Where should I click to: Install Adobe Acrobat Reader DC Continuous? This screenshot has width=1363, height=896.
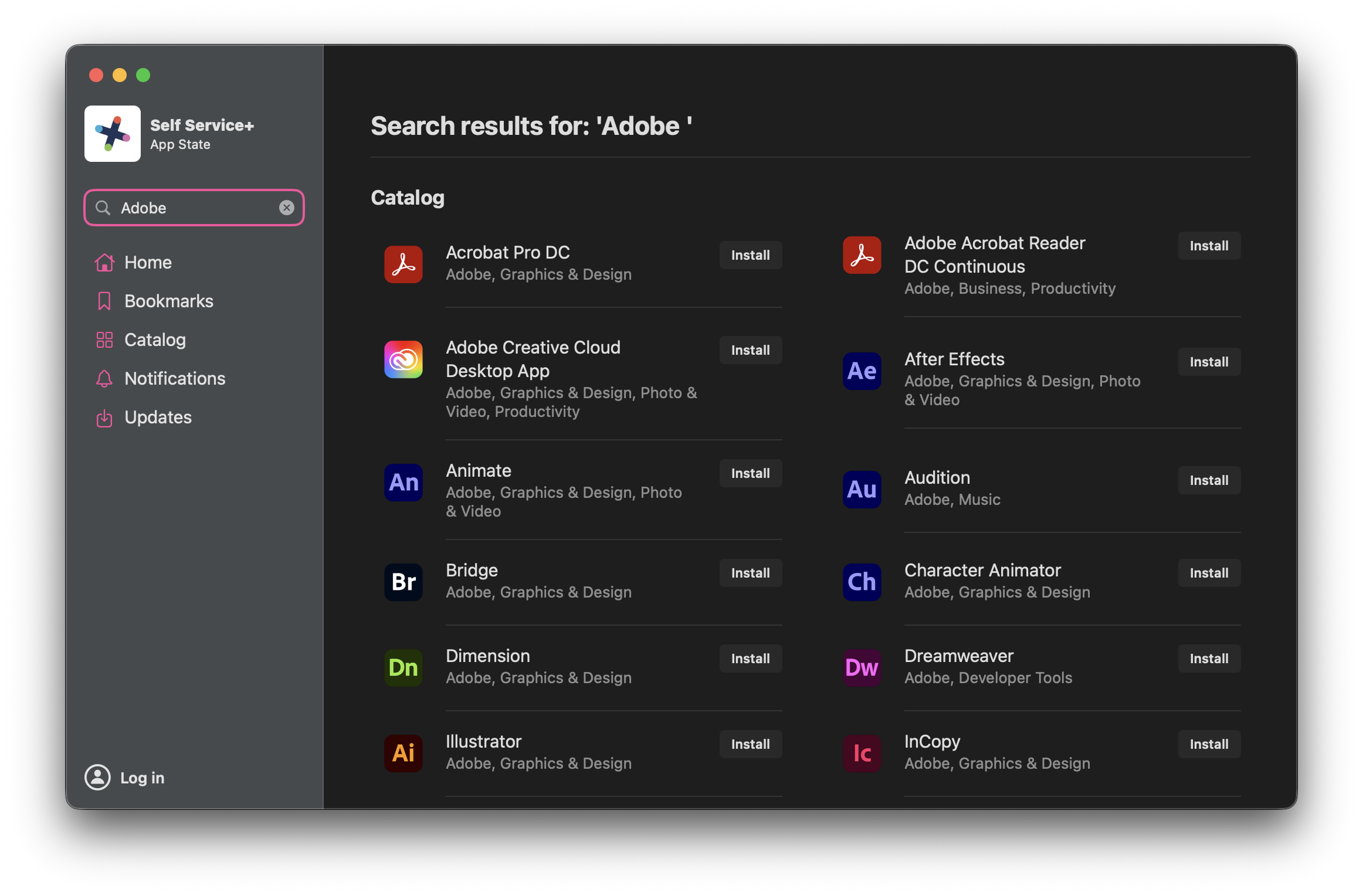[1208, 246]
